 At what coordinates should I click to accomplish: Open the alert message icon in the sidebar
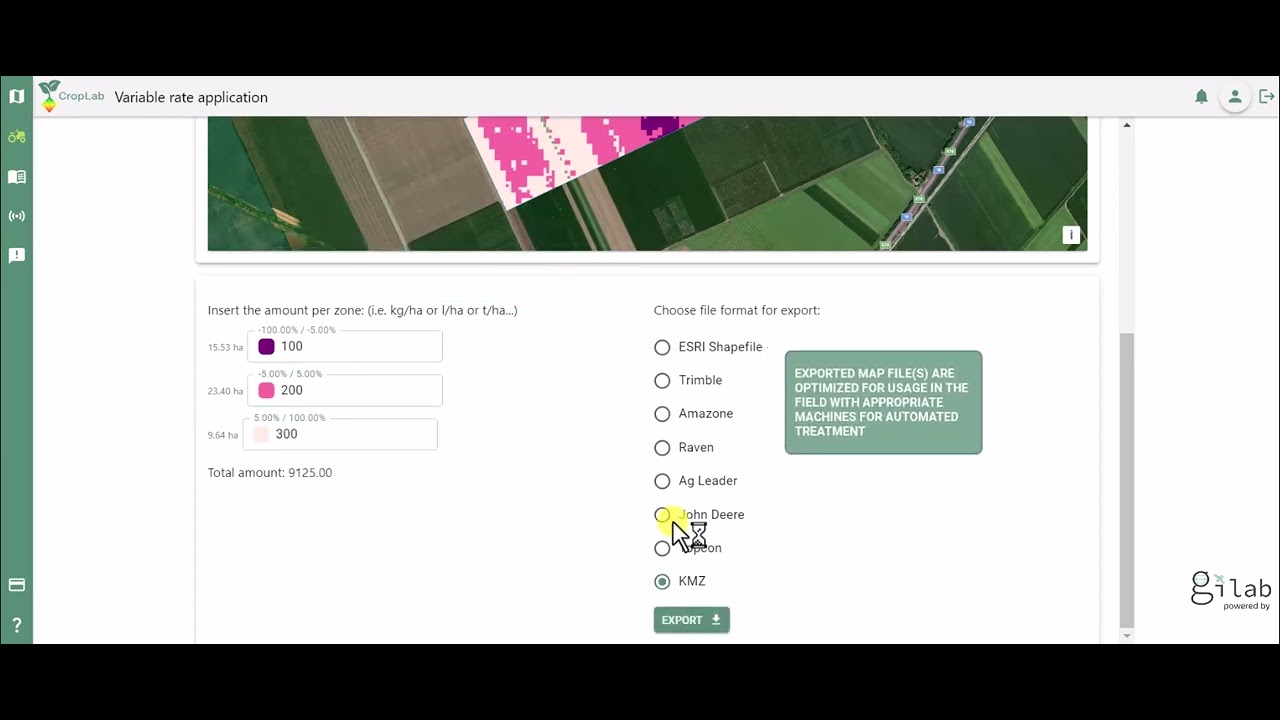coord(16,255)
